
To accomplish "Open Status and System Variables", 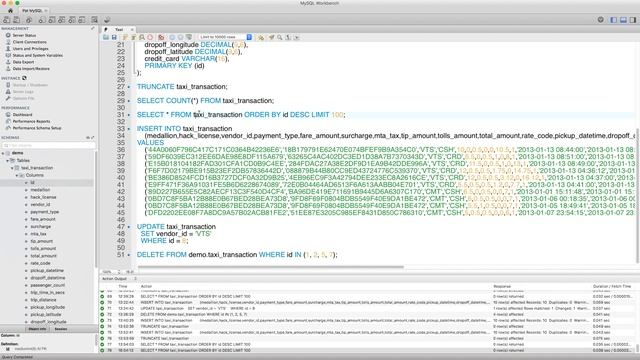I will pos(38,55).
